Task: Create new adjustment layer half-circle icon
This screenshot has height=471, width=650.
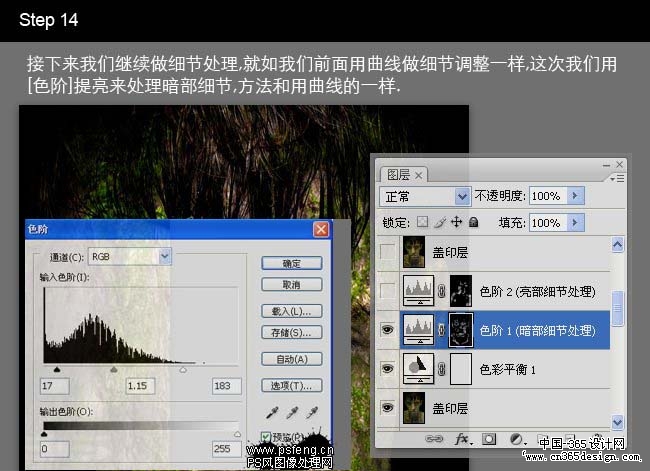Action: click(x=516, y=439)
